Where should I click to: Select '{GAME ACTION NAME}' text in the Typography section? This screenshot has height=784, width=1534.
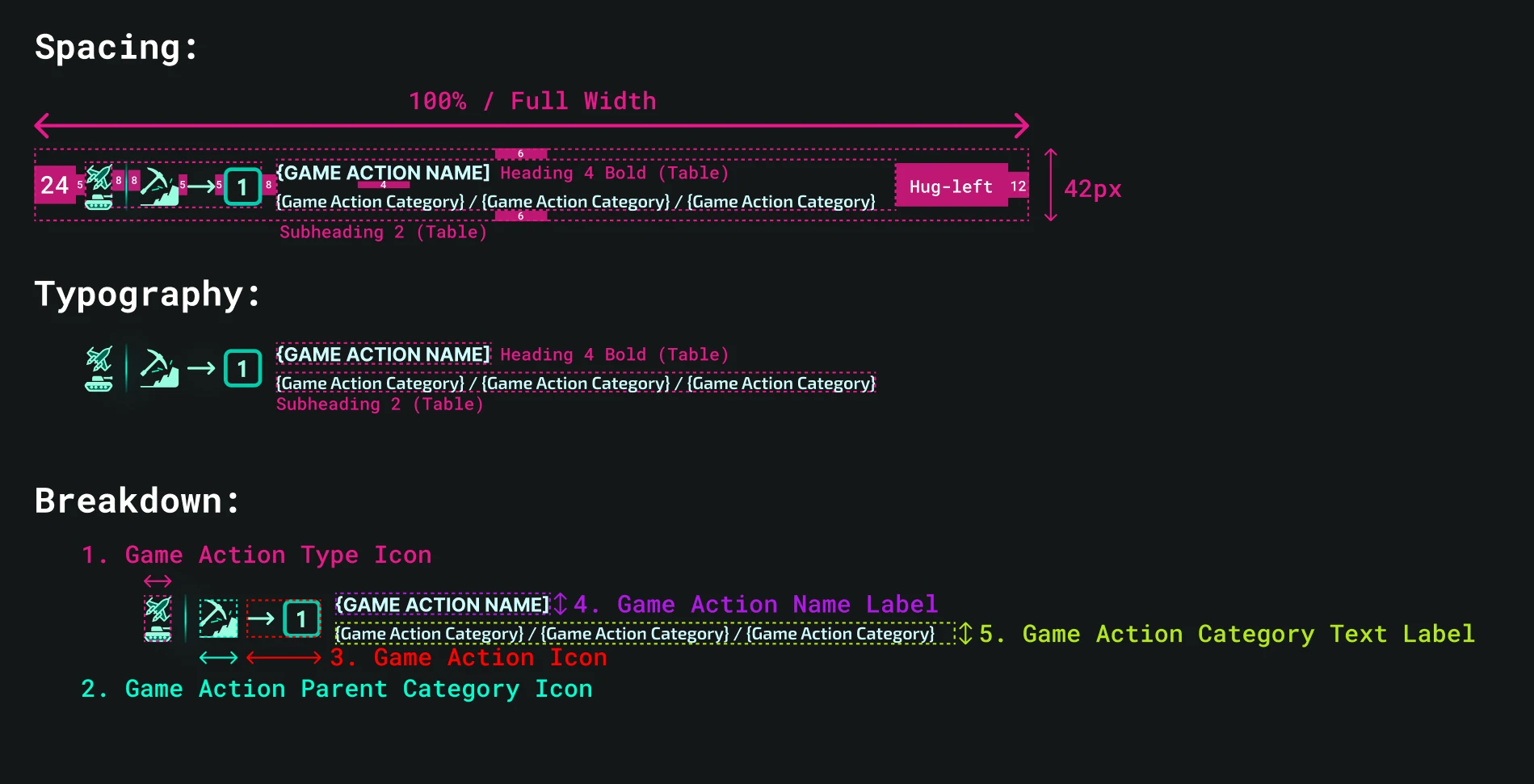[x=383, y=354]
